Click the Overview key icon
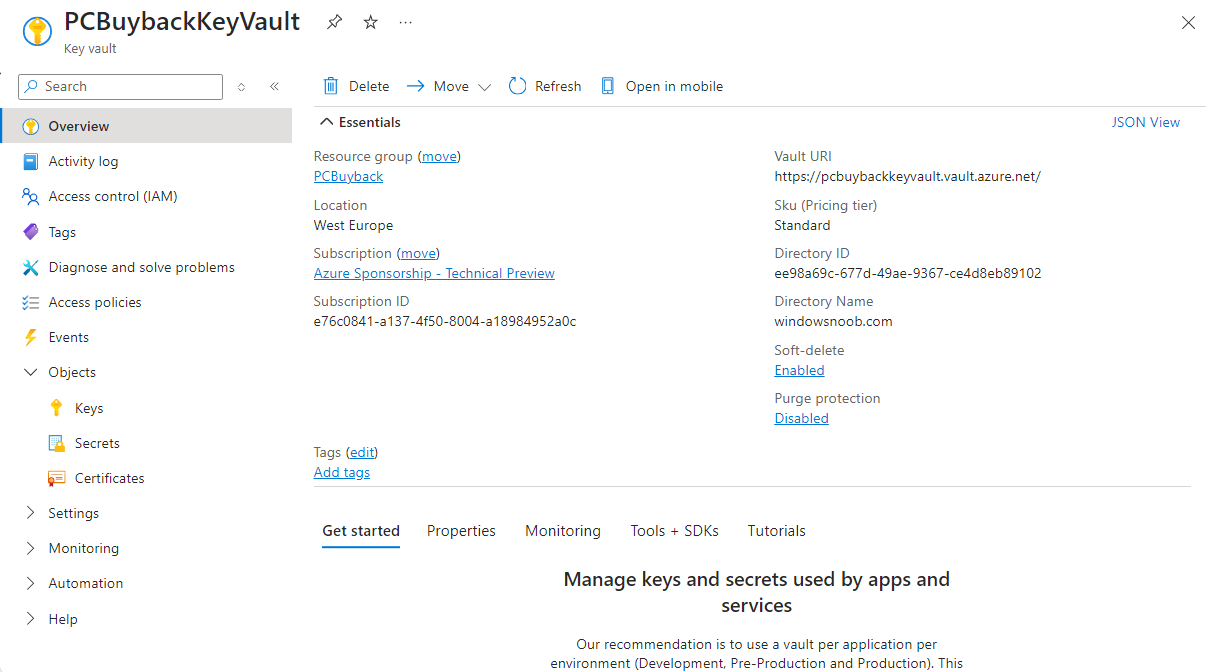1208x672 pixels. click(30, 126)
